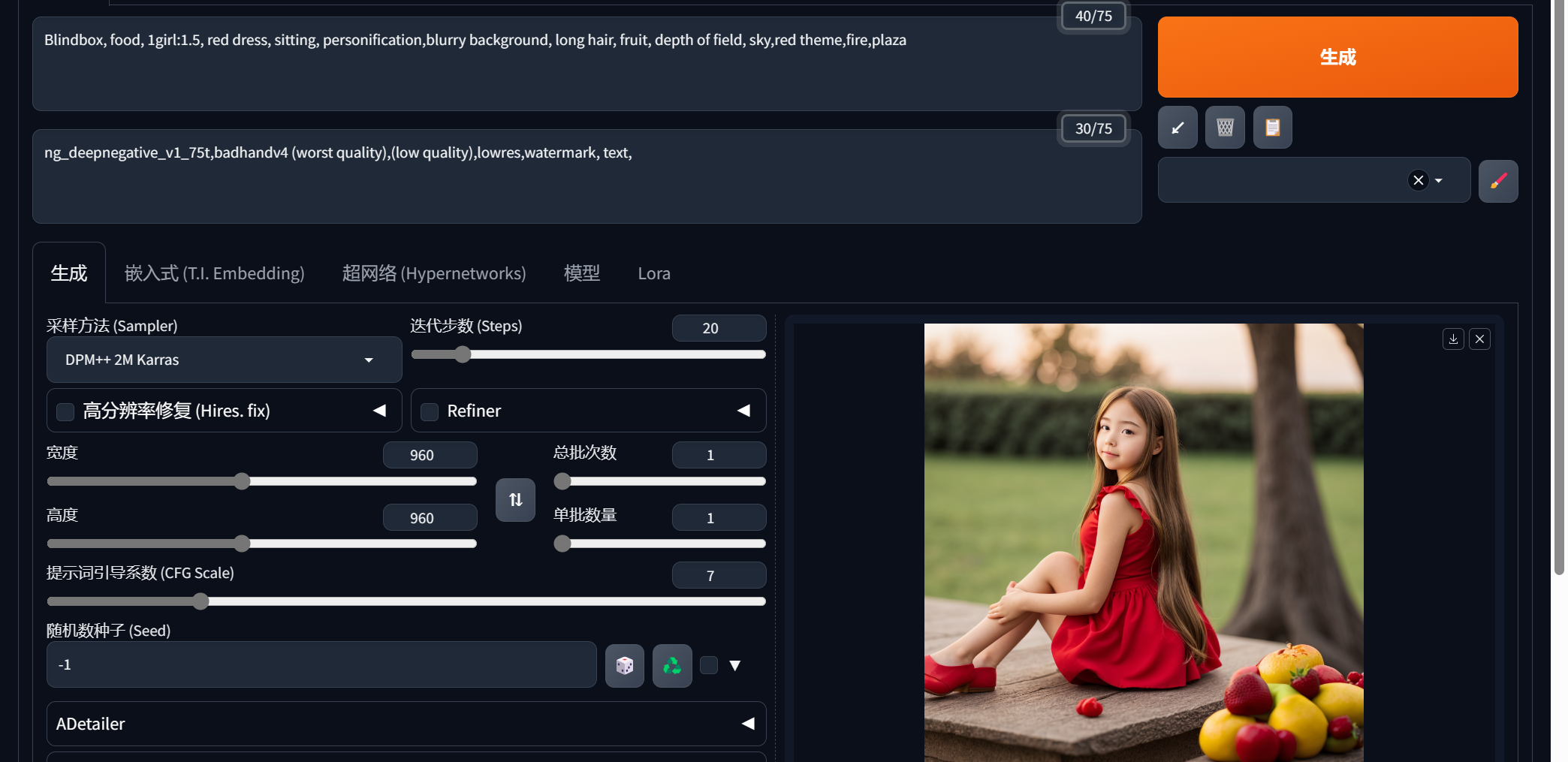Click the CFG Scale slider handle

click(201, 601)
